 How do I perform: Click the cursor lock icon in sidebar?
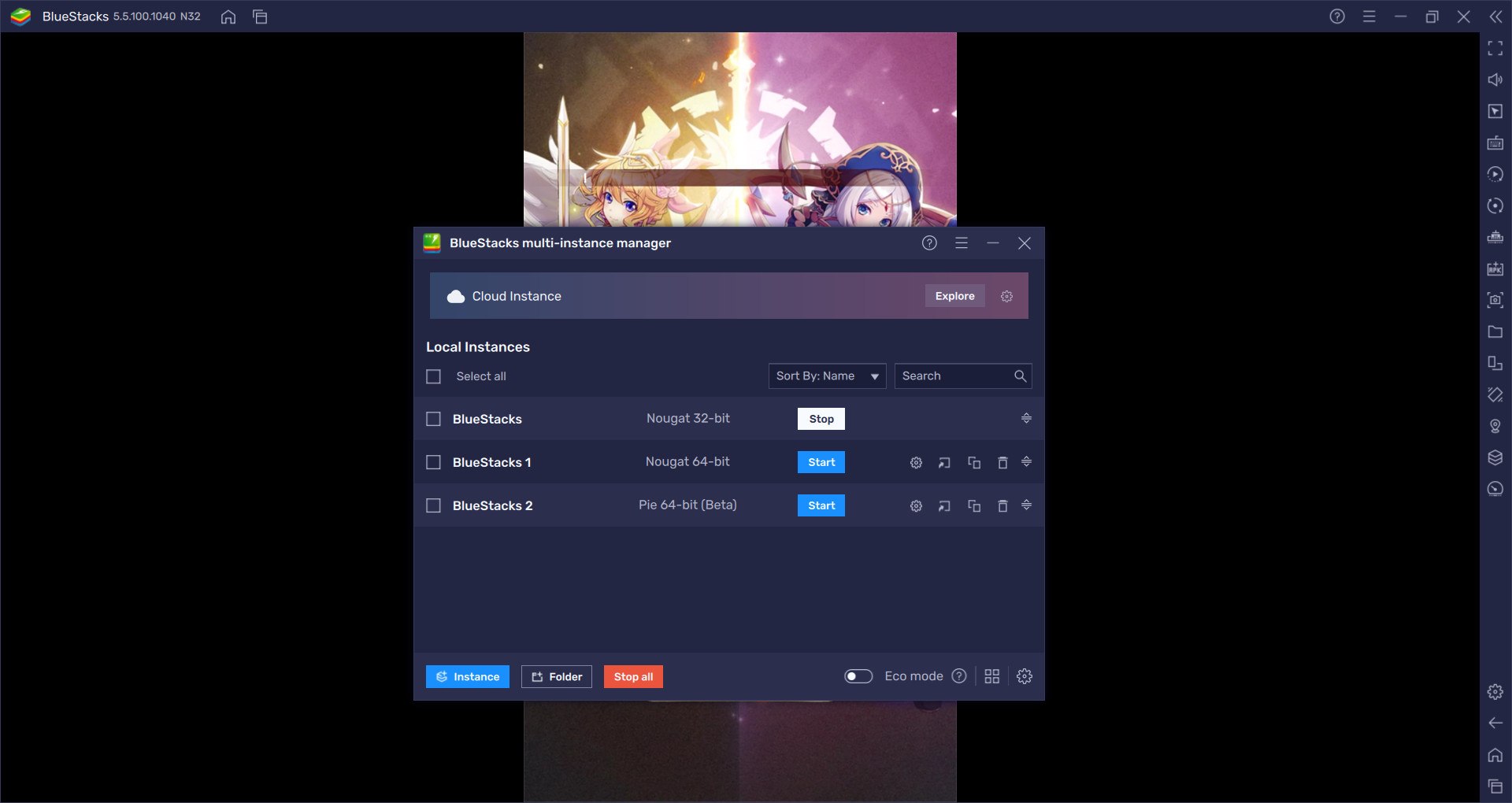(1495, 112)
